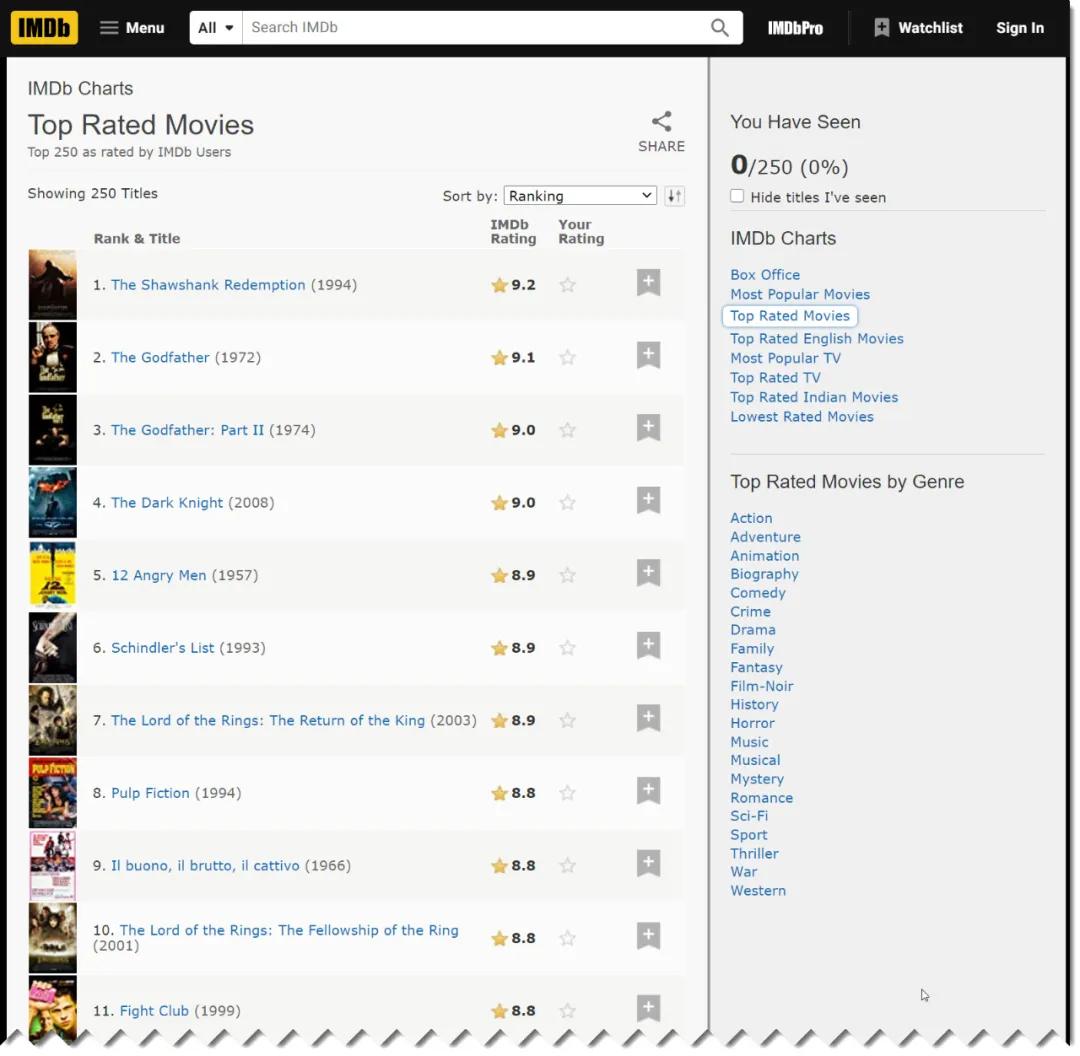1080x1056 pixels.
Task: Open The Shawshank Redemption title link
Action: click(x=208, y=285)
